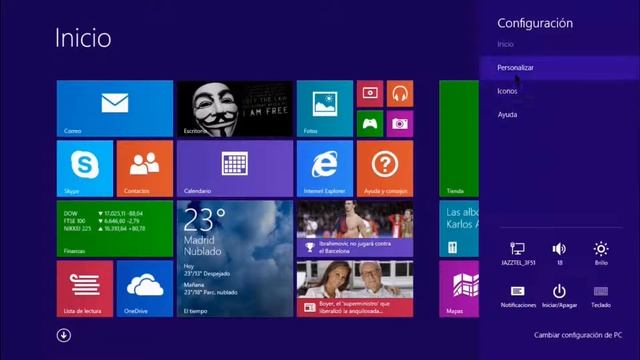
Task: Open the Iniciar/Apagar power menu
Action: click(559, 296)
